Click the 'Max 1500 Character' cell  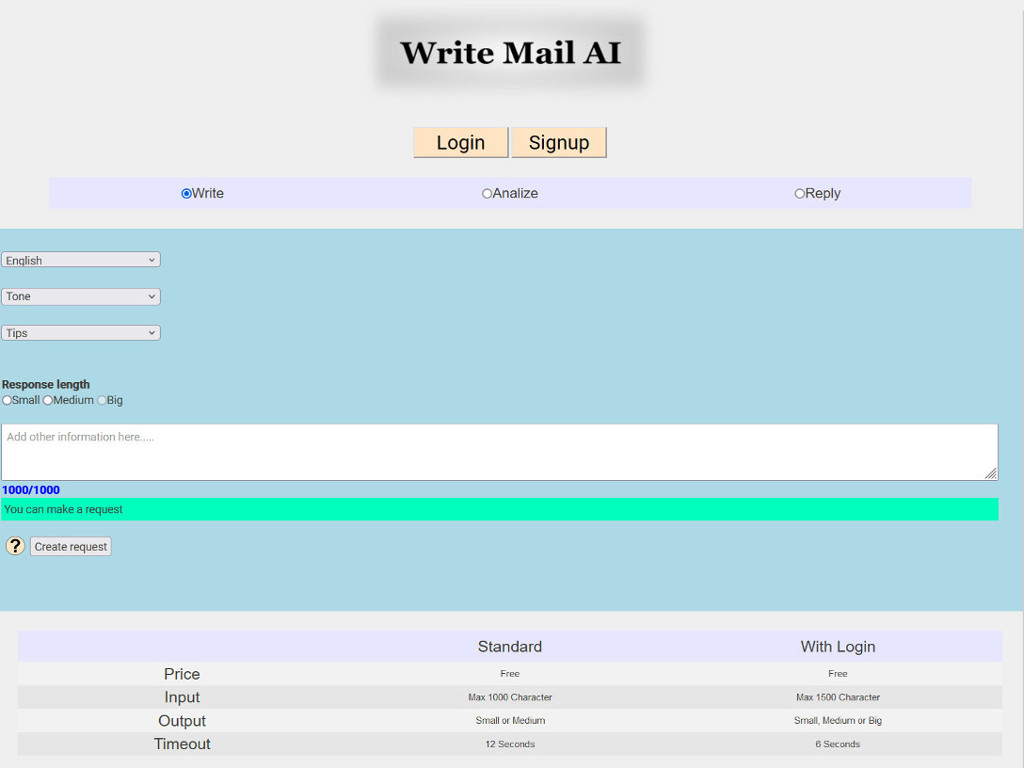[x=838, y=697]
